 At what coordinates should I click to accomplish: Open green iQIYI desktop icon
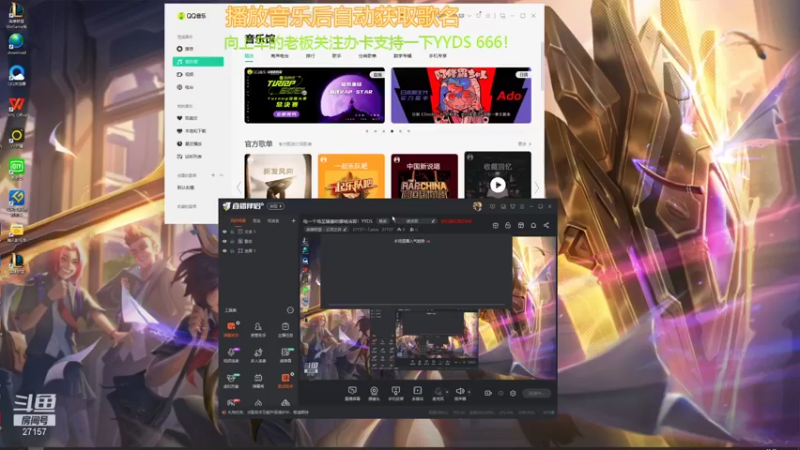[16, 169]
